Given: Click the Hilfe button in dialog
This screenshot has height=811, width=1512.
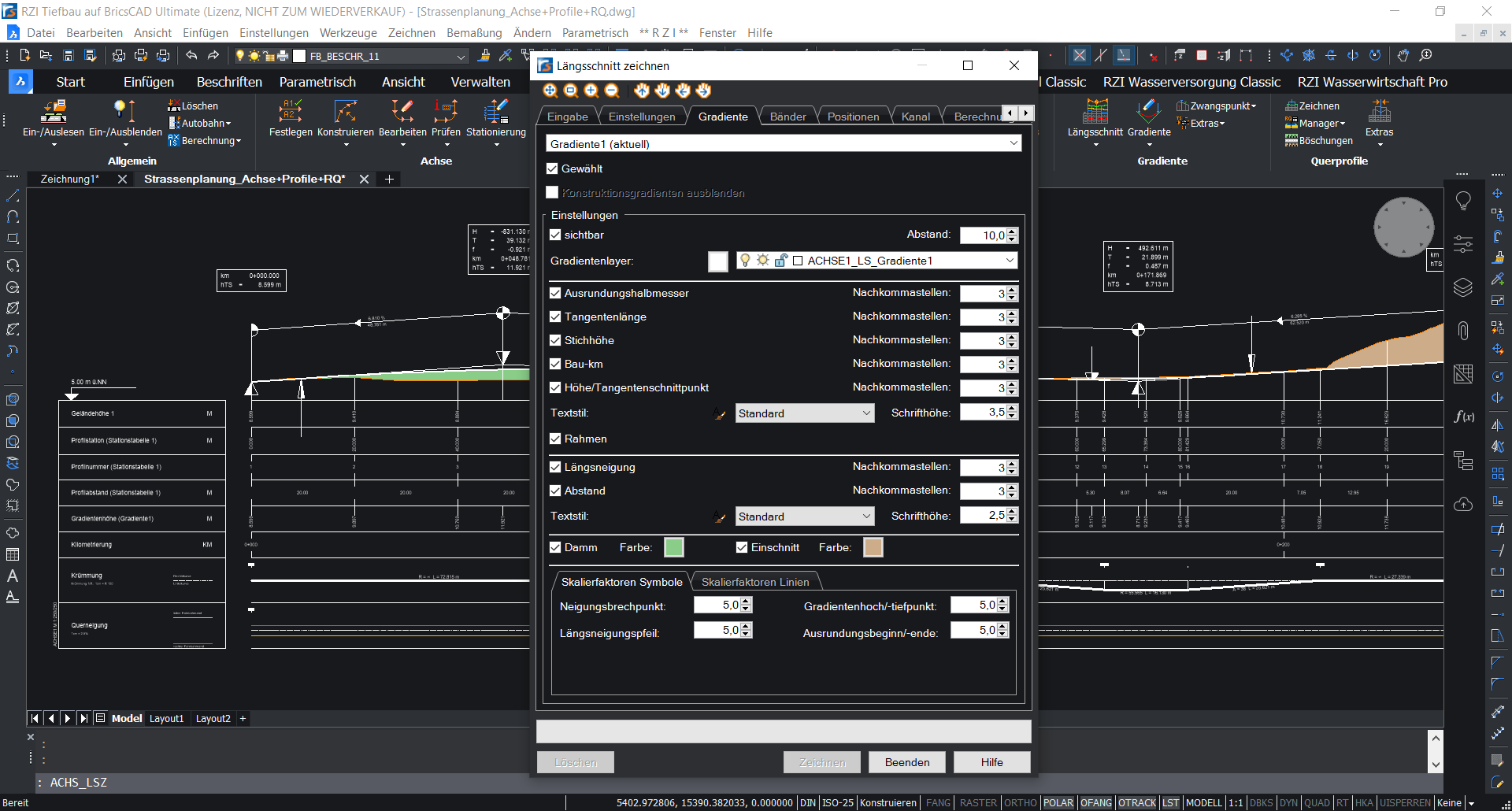Looking at the screenshot, I should coord(992,762).
